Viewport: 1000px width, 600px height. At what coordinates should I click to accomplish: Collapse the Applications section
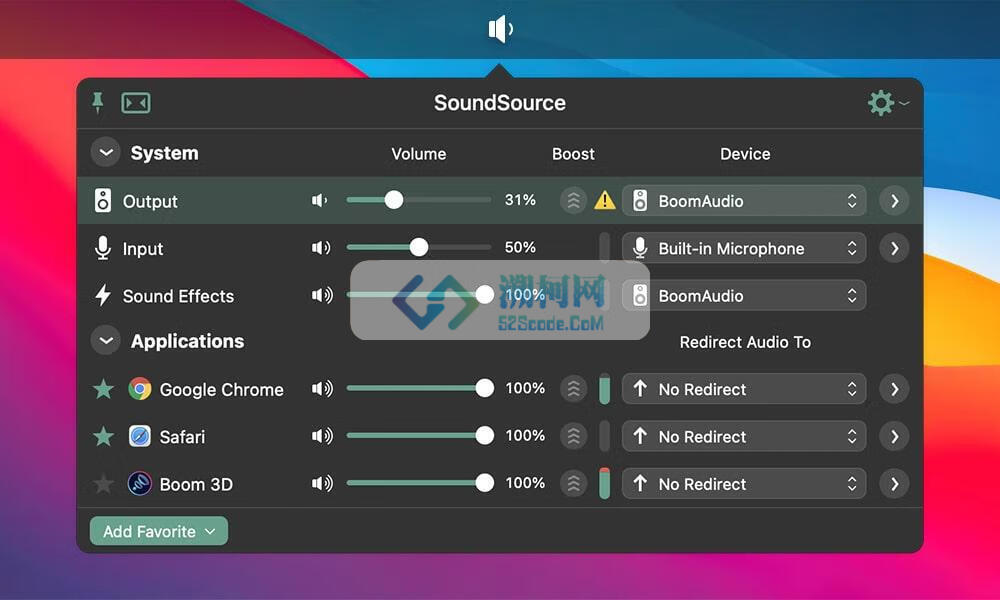tap(106, 340)
